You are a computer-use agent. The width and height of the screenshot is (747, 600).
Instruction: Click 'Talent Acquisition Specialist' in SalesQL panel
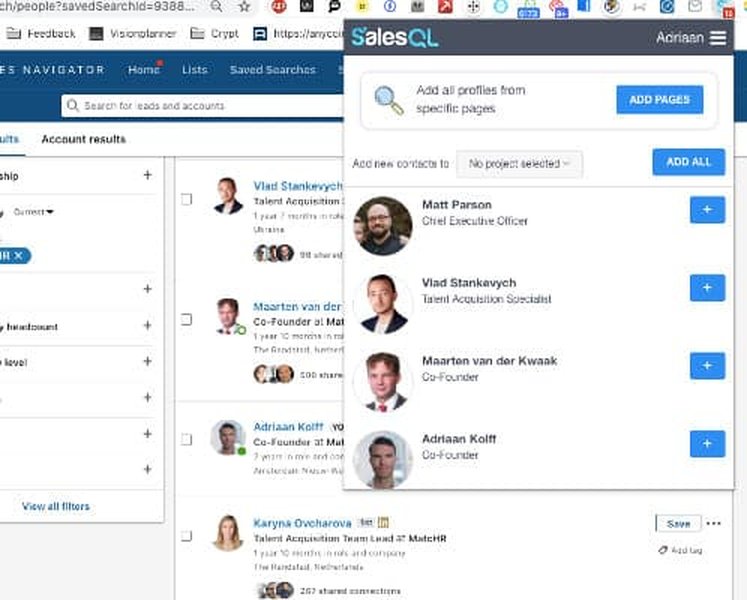(x=486, y=299)
